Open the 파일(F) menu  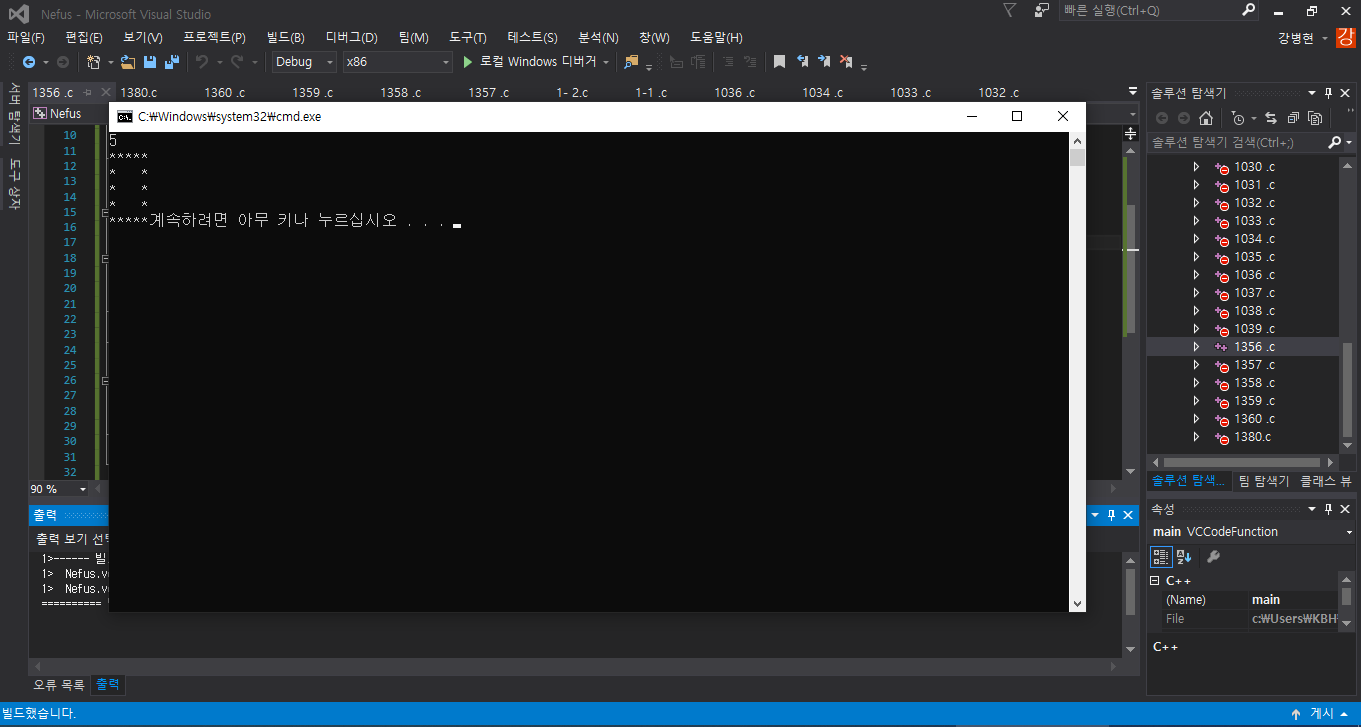(x=26, y=38)
